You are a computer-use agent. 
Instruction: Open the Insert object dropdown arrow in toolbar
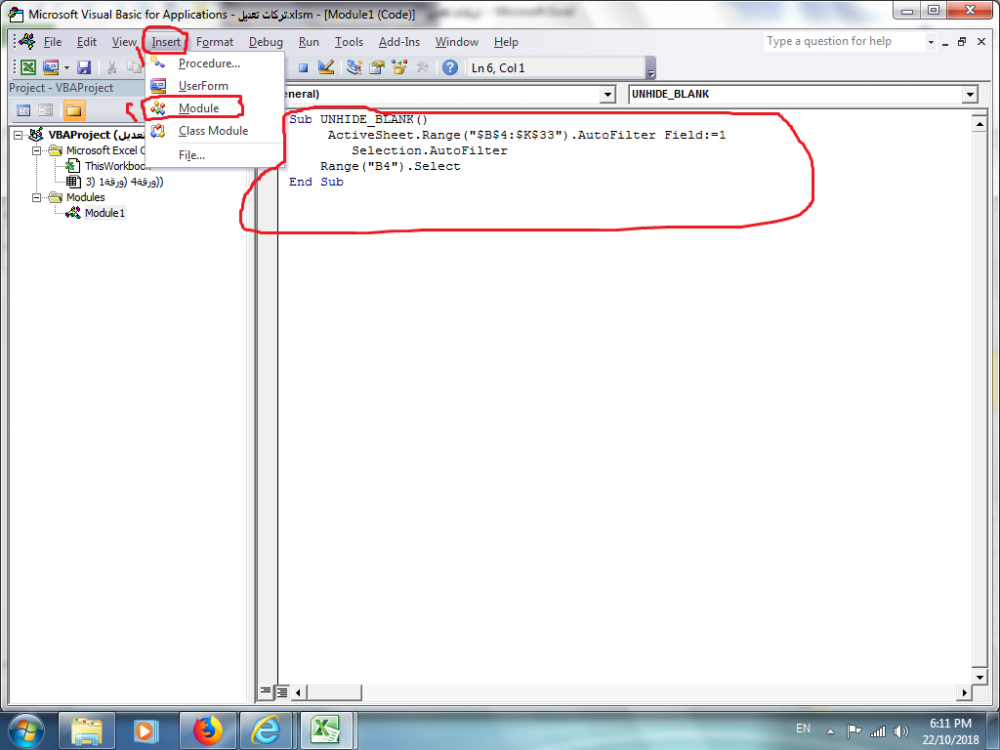click(x=66, y=68)
